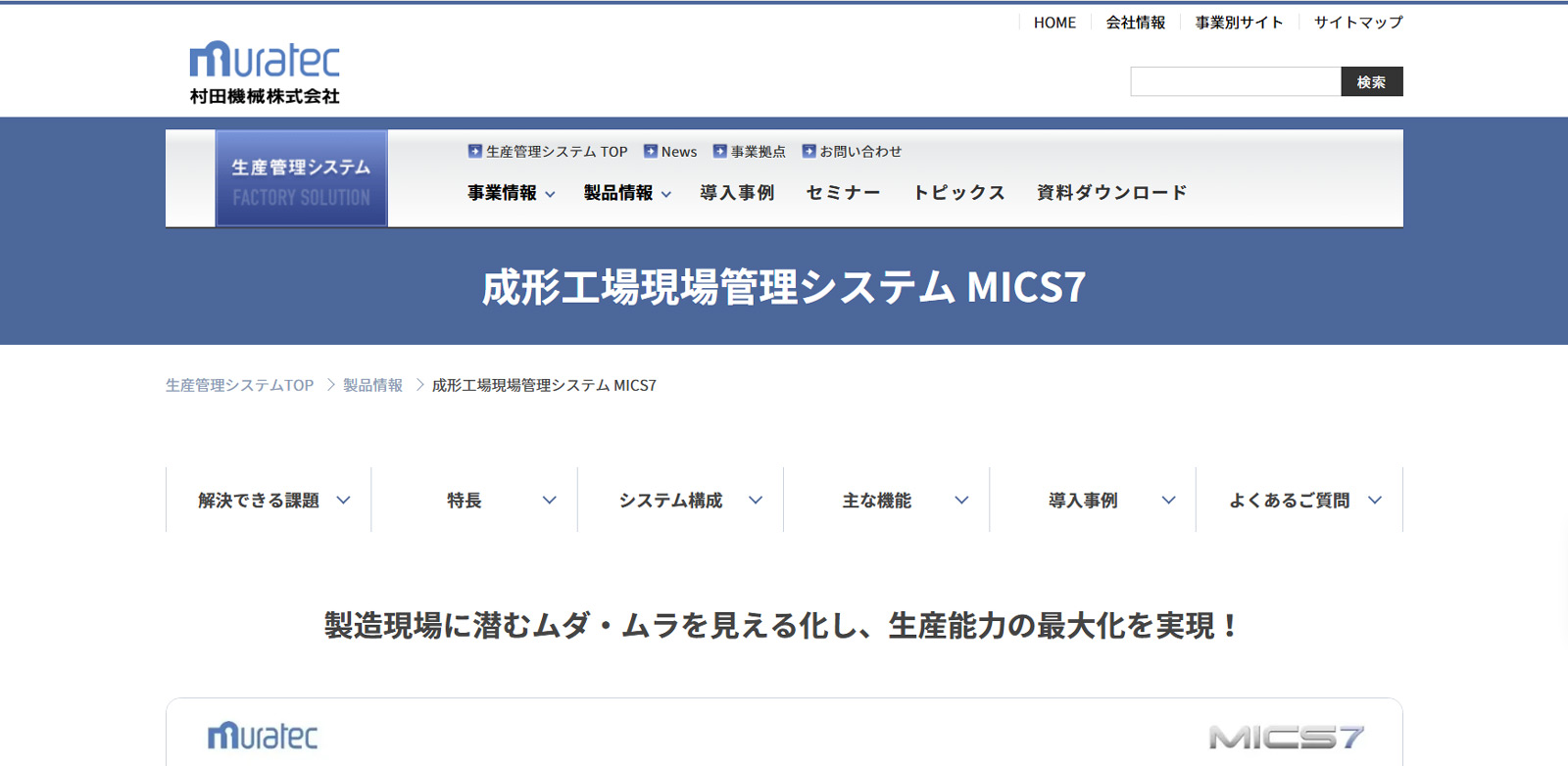Click arrow icon beside News link
This screenshot has height=766, width=1568.
click(651, 151)
